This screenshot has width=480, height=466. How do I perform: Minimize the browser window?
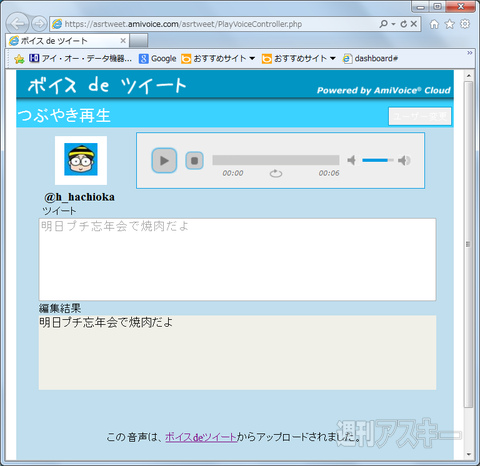click(x=421, y=7)
